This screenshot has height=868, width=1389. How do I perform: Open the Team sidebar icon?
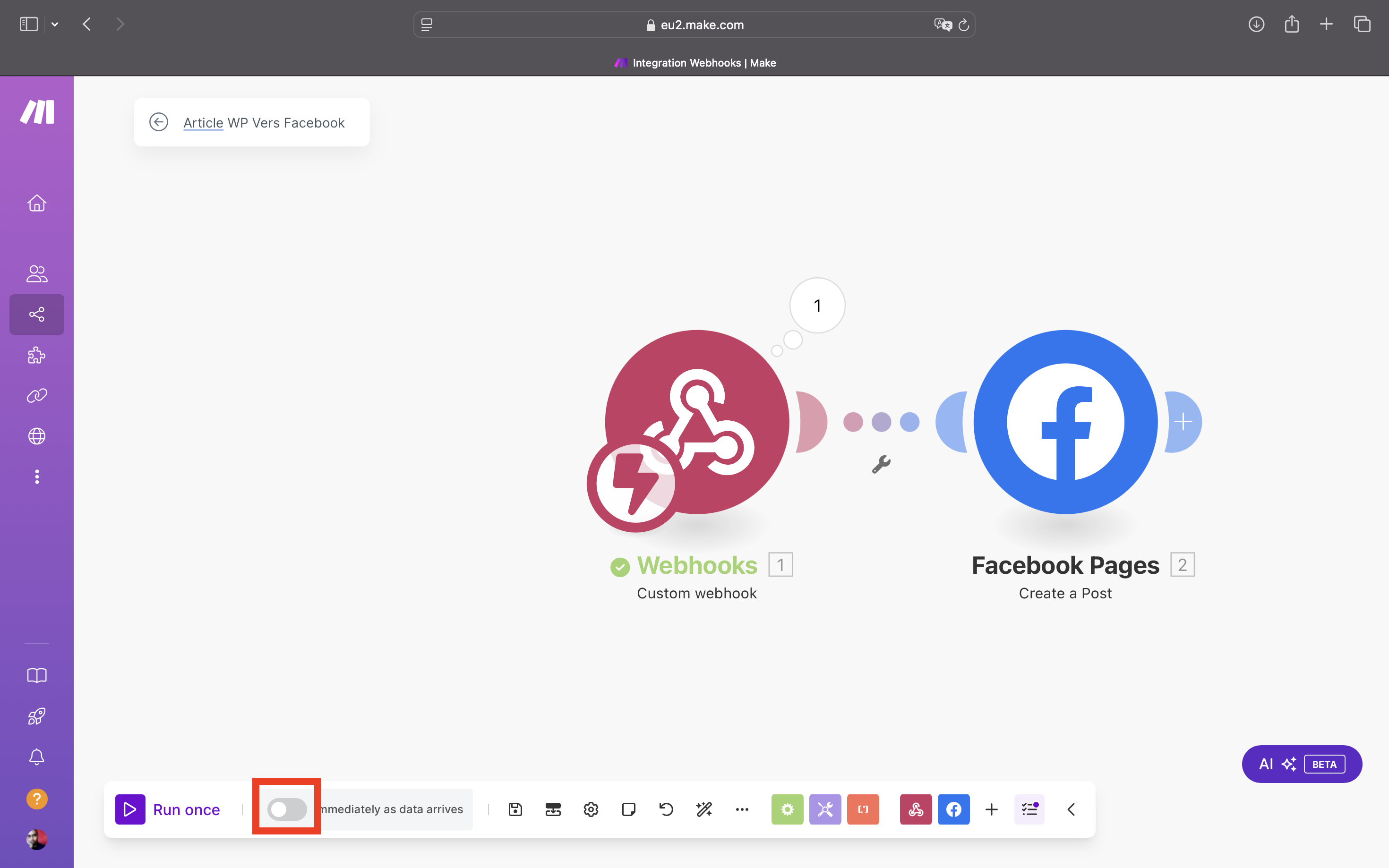(x=37, y=274)
